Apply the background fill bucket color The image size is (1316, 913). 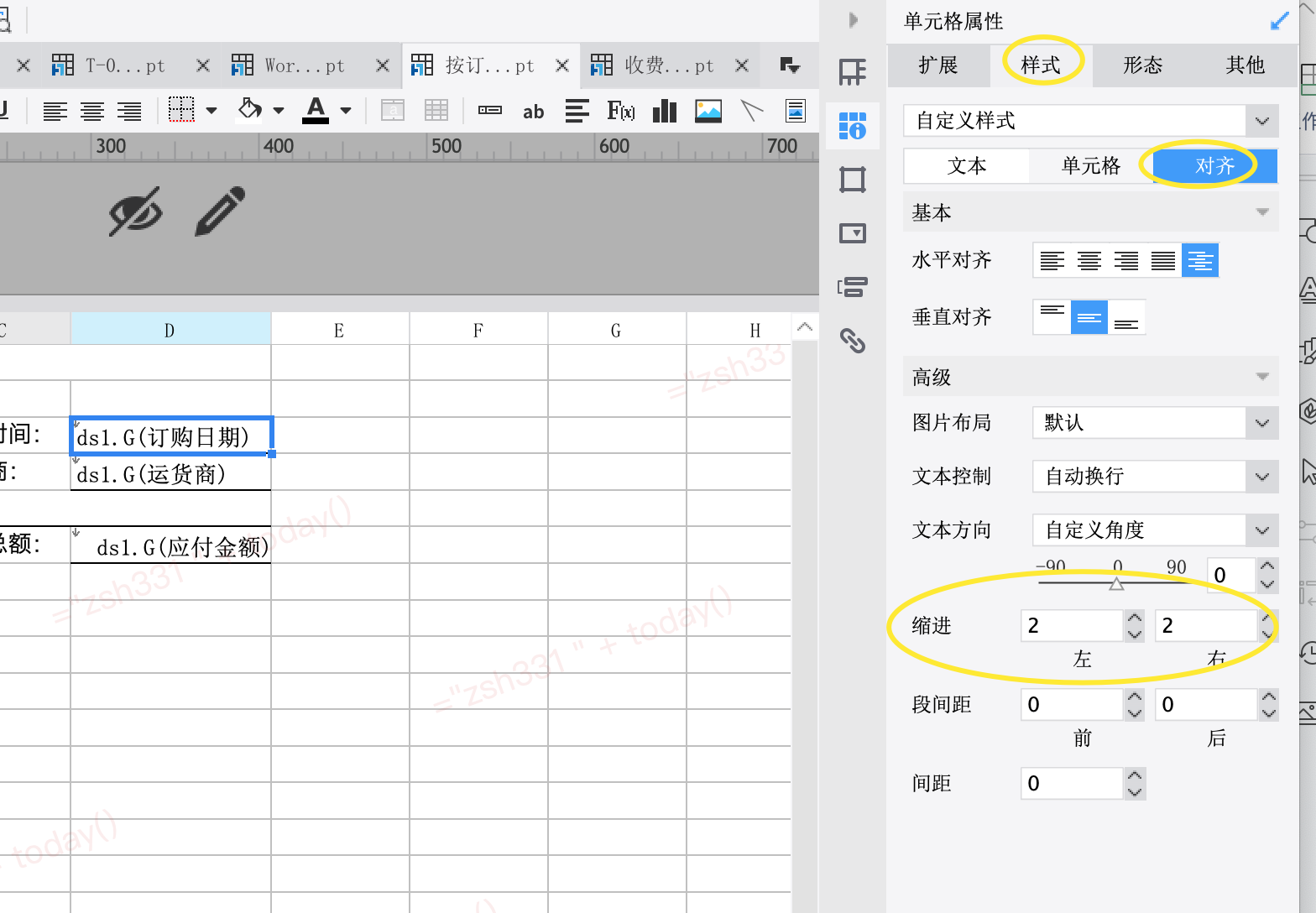(250, 109)
